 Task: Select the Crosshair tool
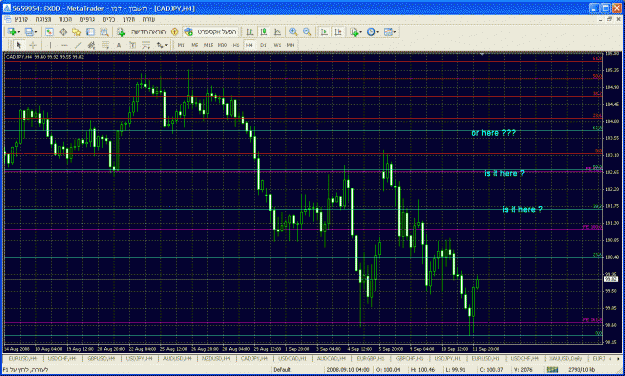(33, 45)
